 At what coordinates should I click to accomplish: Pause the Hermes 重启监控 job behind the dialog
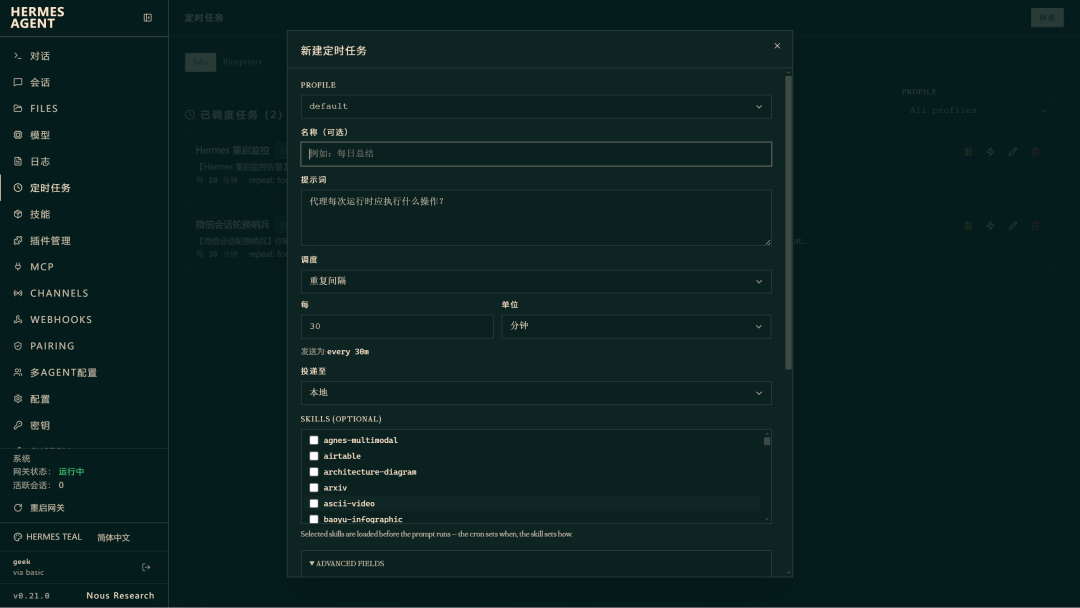(968, 151)
